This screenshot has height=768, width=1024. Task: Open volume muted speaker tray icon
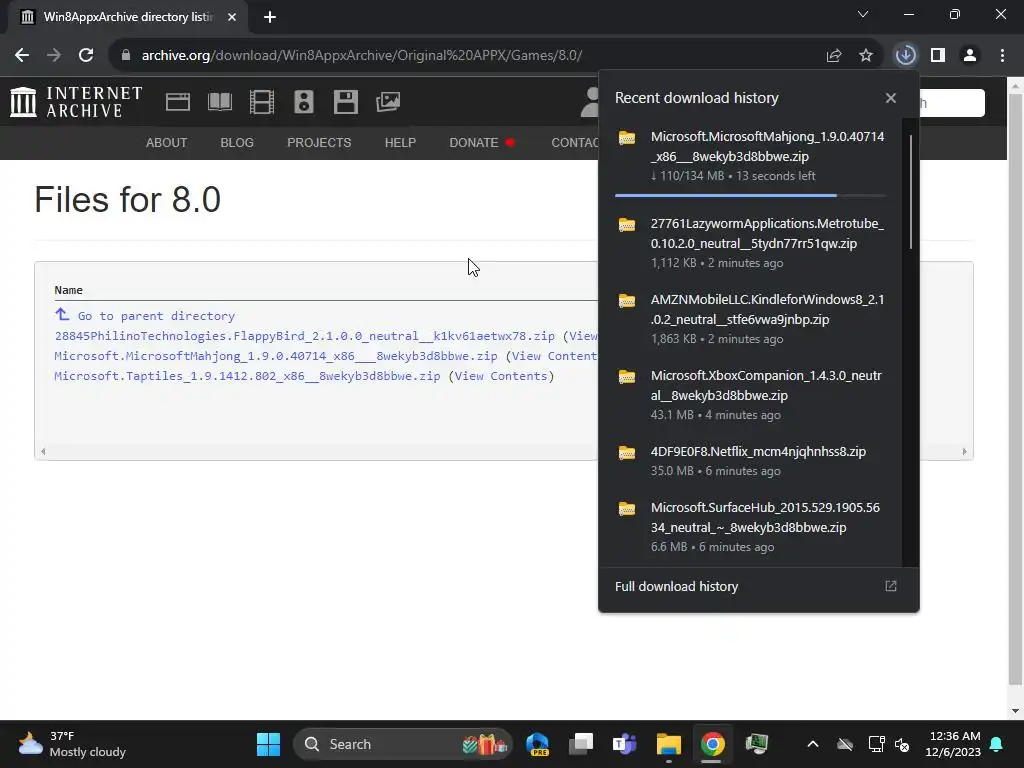coord(902,744)
